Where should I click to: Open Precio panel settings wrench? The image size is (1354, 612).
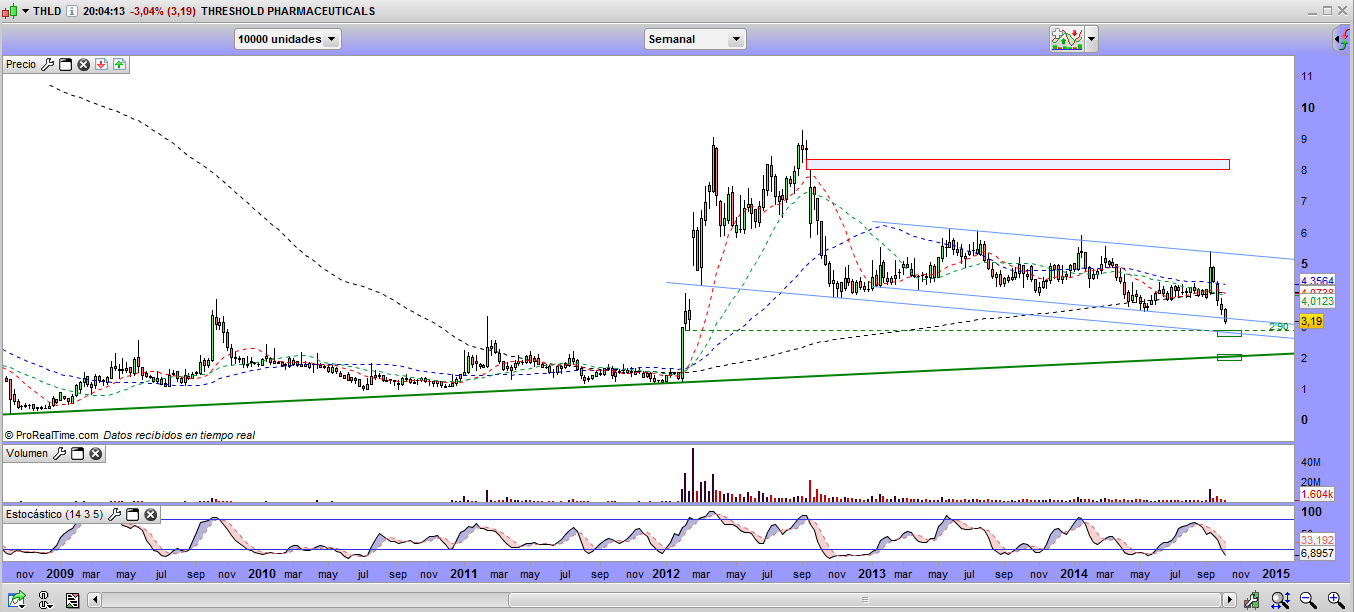coord(48,64)
